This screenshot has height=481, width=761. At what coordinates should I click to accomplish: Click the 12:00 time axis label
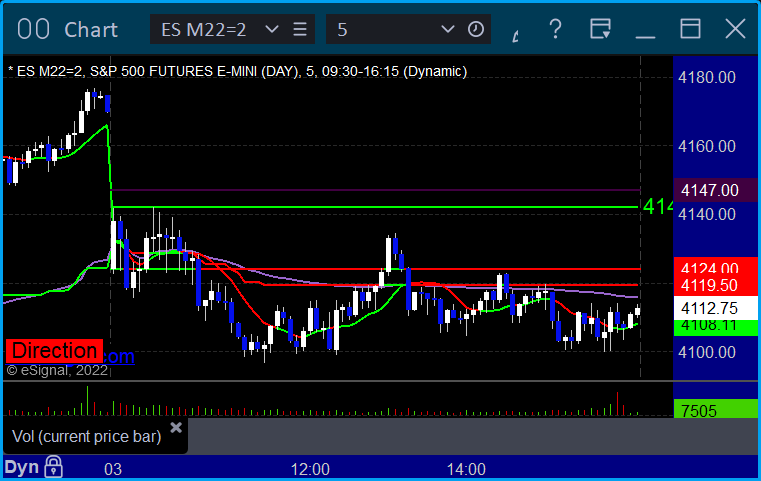point(310,469)
